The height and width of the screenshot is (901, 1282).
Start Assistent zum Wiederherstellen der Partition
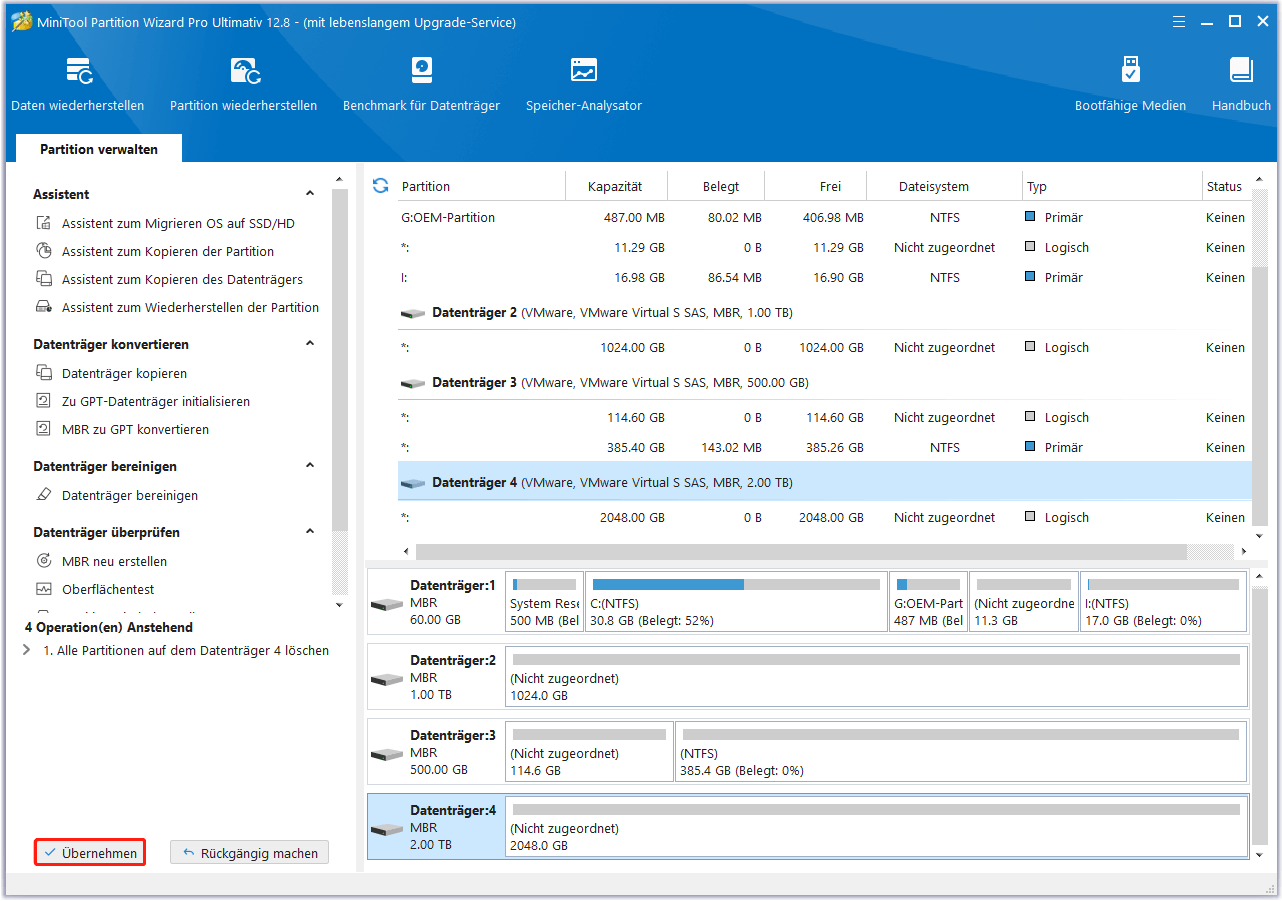point(178,308)
